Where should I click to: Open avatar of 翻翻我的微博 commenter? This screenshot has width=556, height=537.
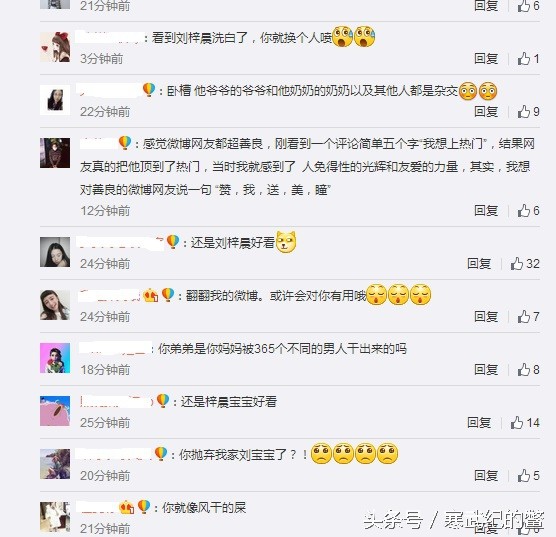55,305
